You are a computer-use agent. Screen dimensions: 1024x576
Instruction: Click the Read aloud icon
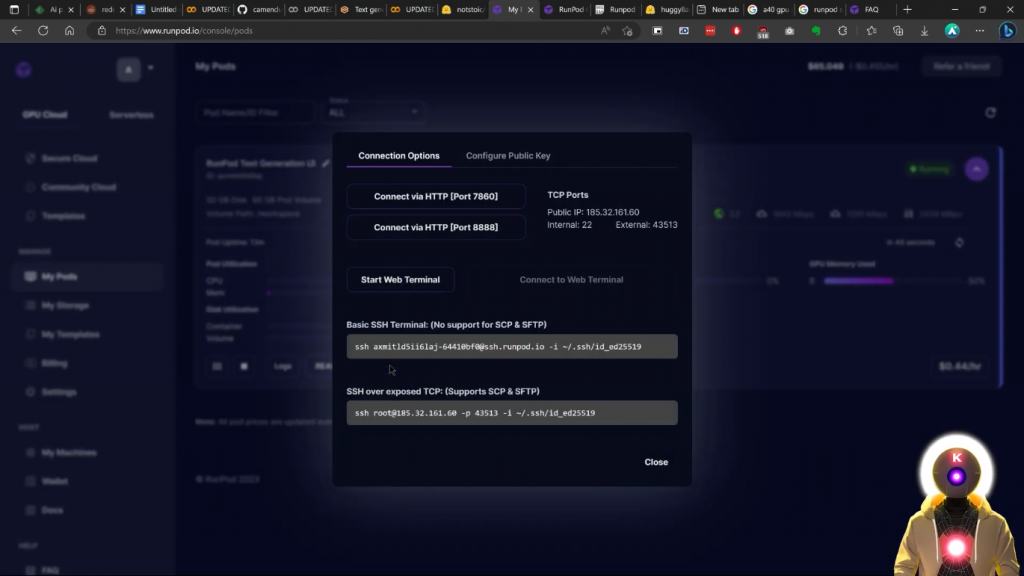click(605, 31)
